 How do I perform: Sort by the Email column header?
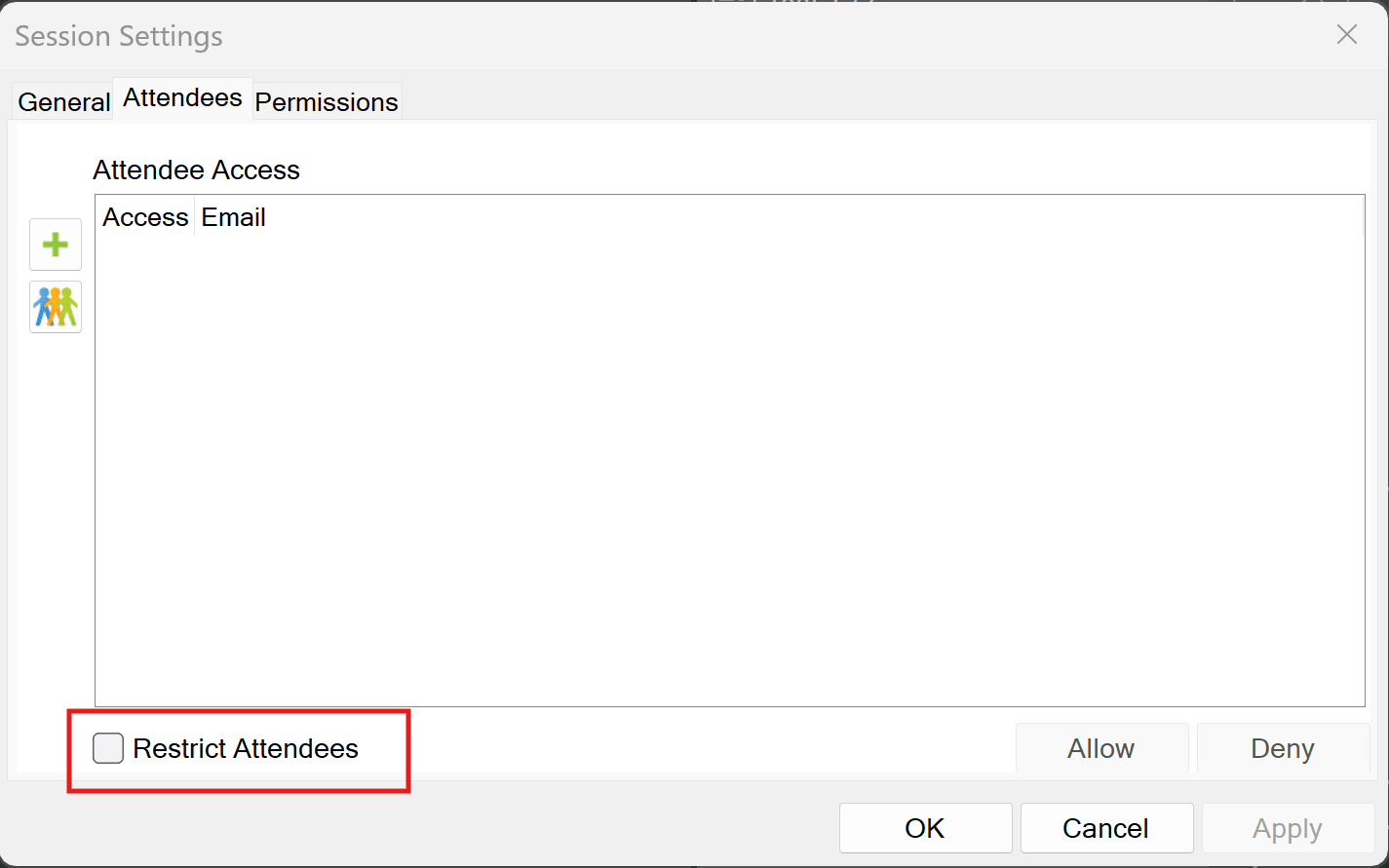tap(234, 217)
